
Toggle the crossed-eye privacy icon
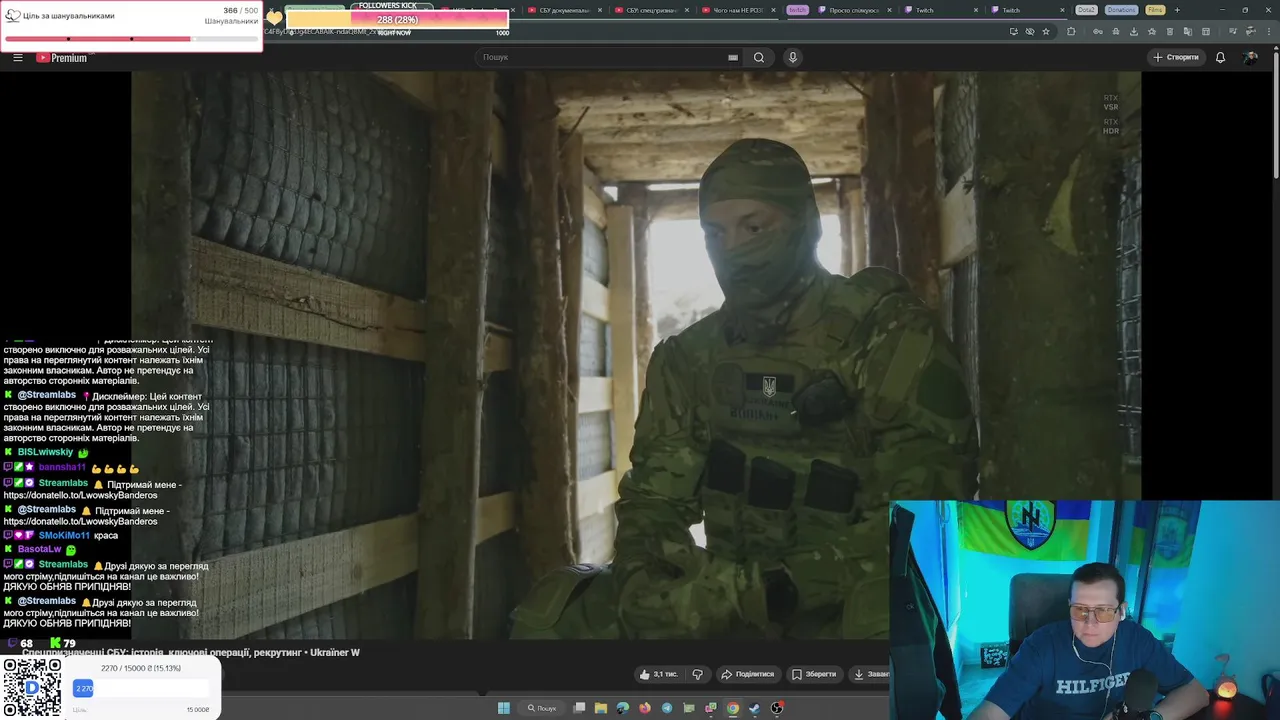tap(1030, 31)
